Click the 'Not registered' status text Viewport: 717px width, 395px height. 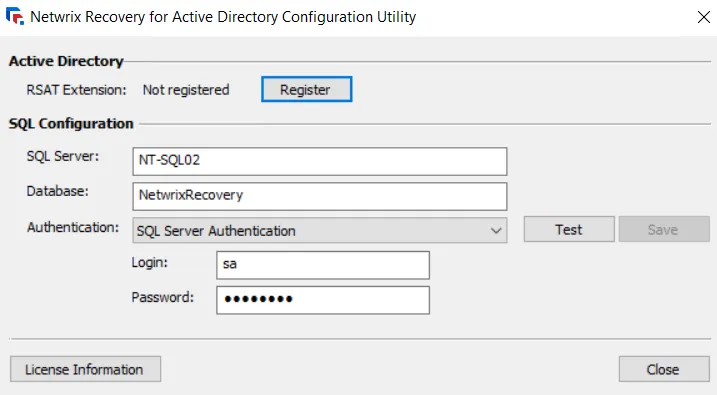tap(186, 90)
